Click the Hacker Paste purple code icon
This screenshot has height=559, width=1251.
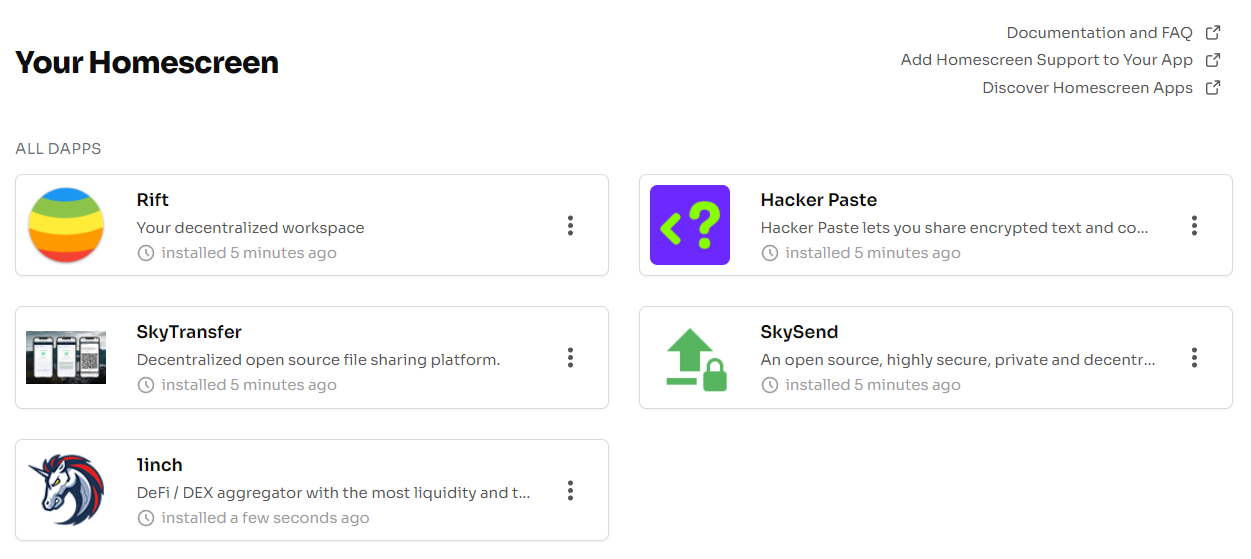pyautogui.click(x=690, y=225)
